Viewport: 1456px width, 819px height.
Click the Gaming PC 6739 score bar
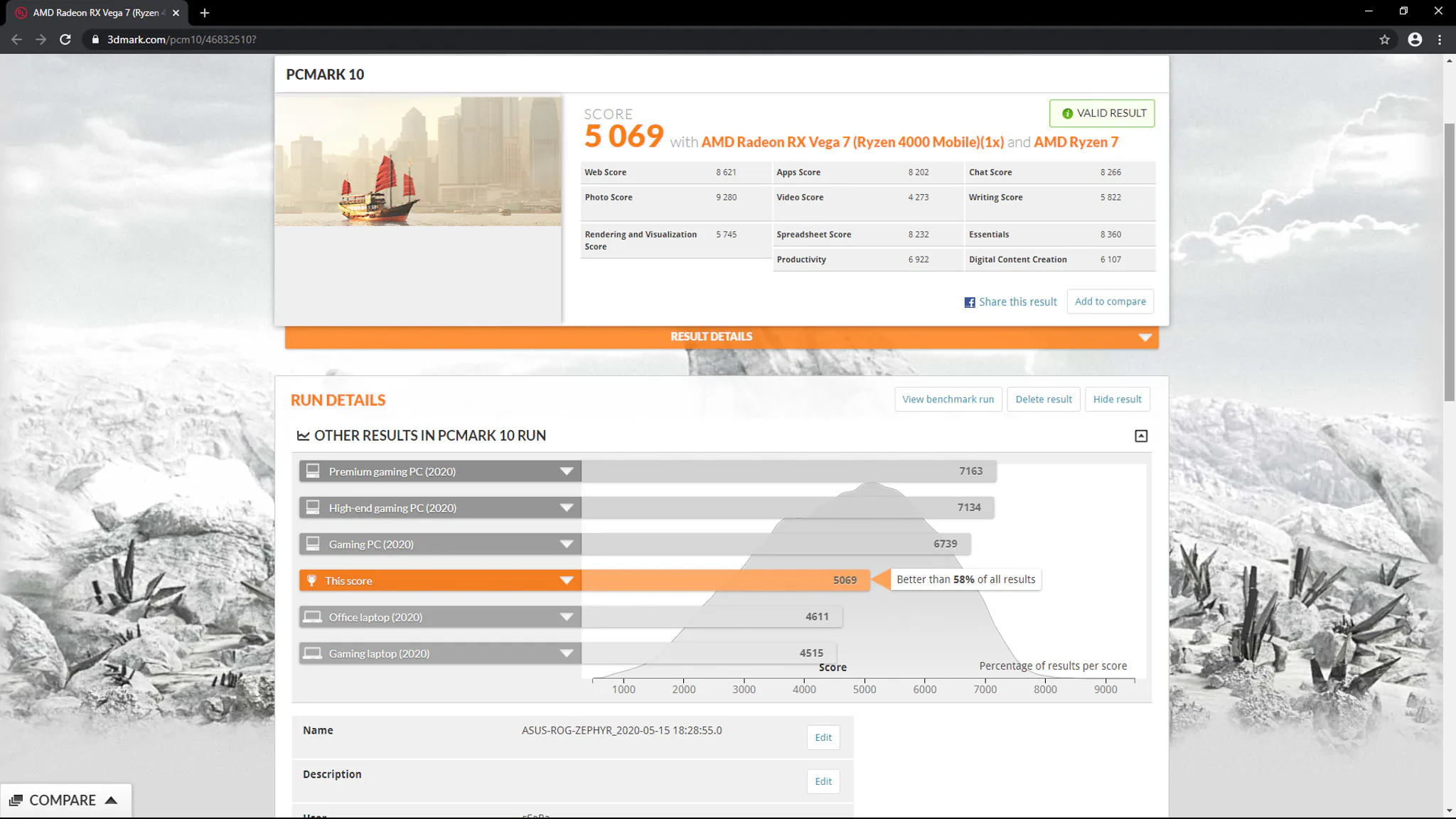(776, 544)
